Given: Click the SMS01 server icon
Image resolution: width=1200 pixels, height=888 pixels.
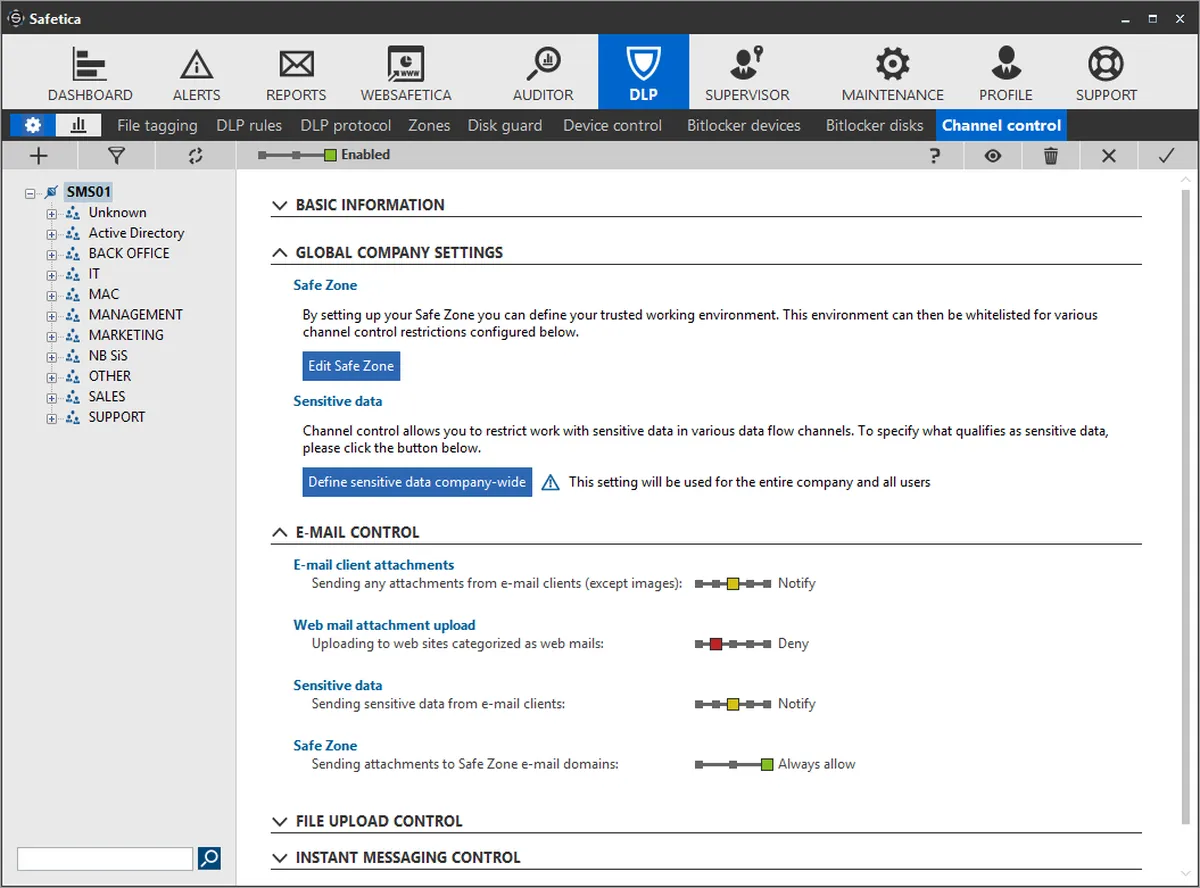Looking at the screenshot, I should tap(52, 192).
